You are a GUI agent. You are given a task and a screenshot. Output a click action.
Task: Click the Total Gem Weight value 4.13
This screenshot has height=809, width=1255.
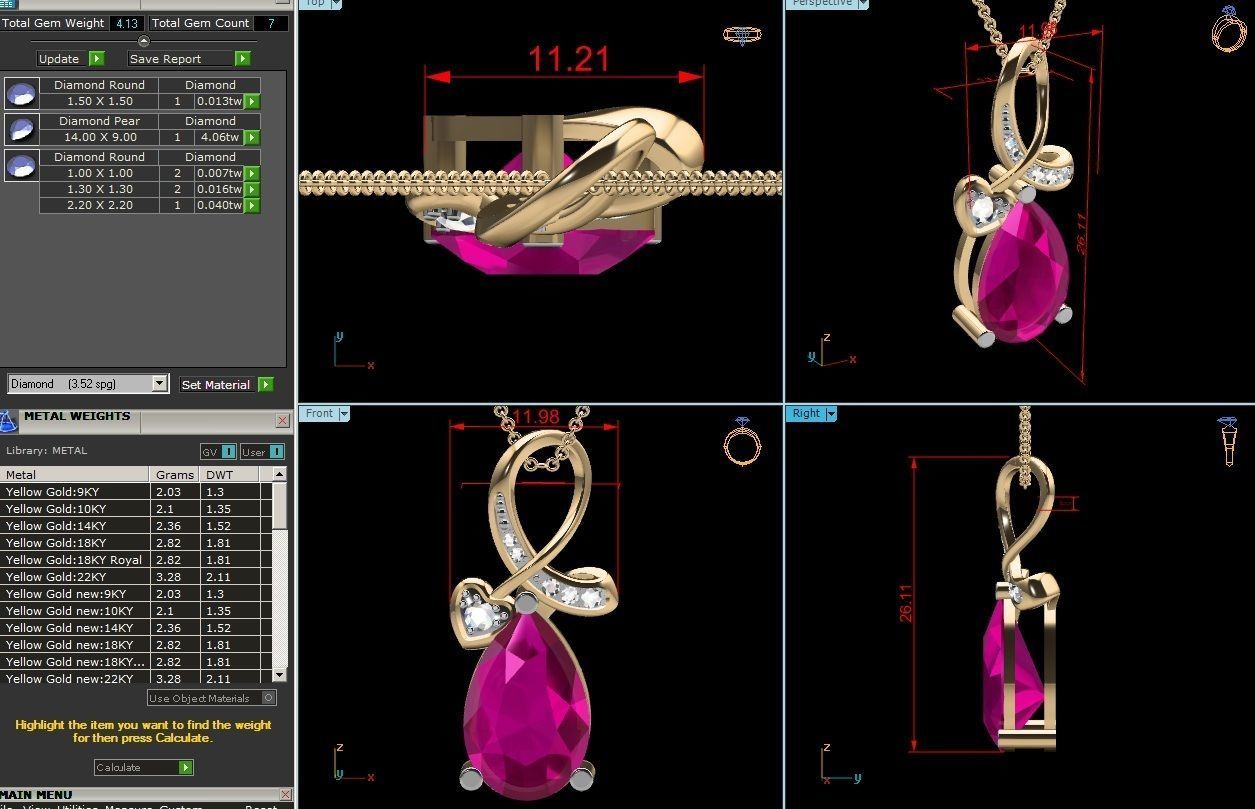click(126, 23)
